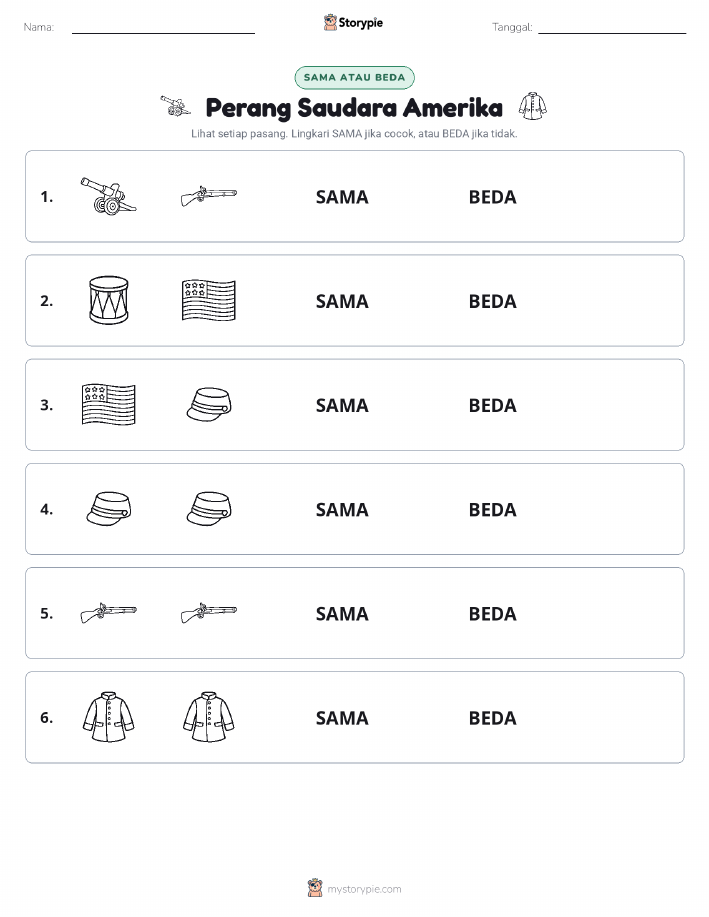This screenshot has height=917, width=709.
Task: Select the flag picture in row 2
Action: pos(209,300)
